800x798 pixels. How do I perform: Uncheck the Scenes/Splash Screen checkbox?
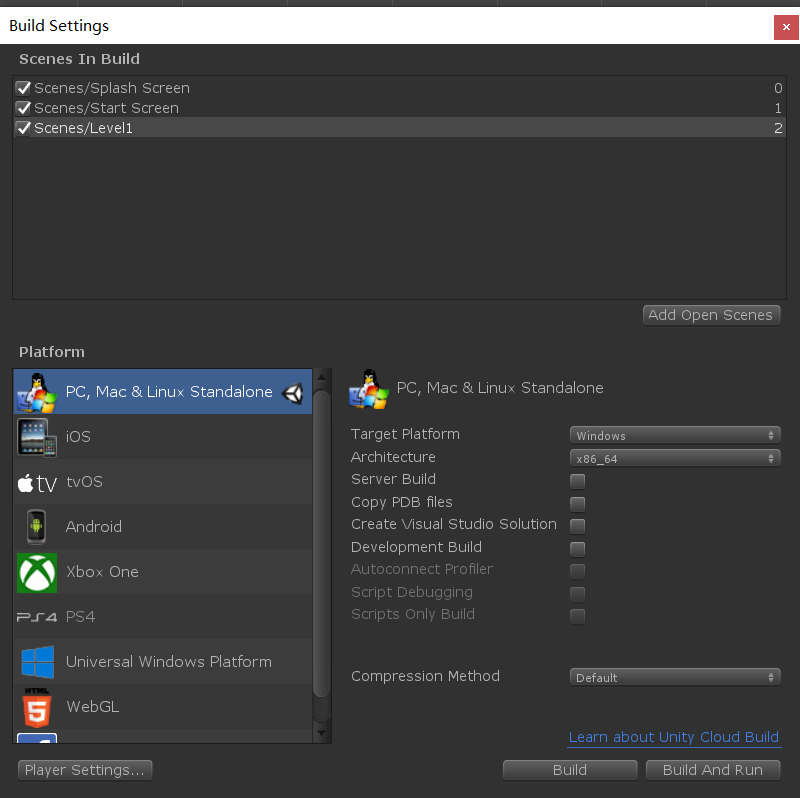click(x=23, y=88)
